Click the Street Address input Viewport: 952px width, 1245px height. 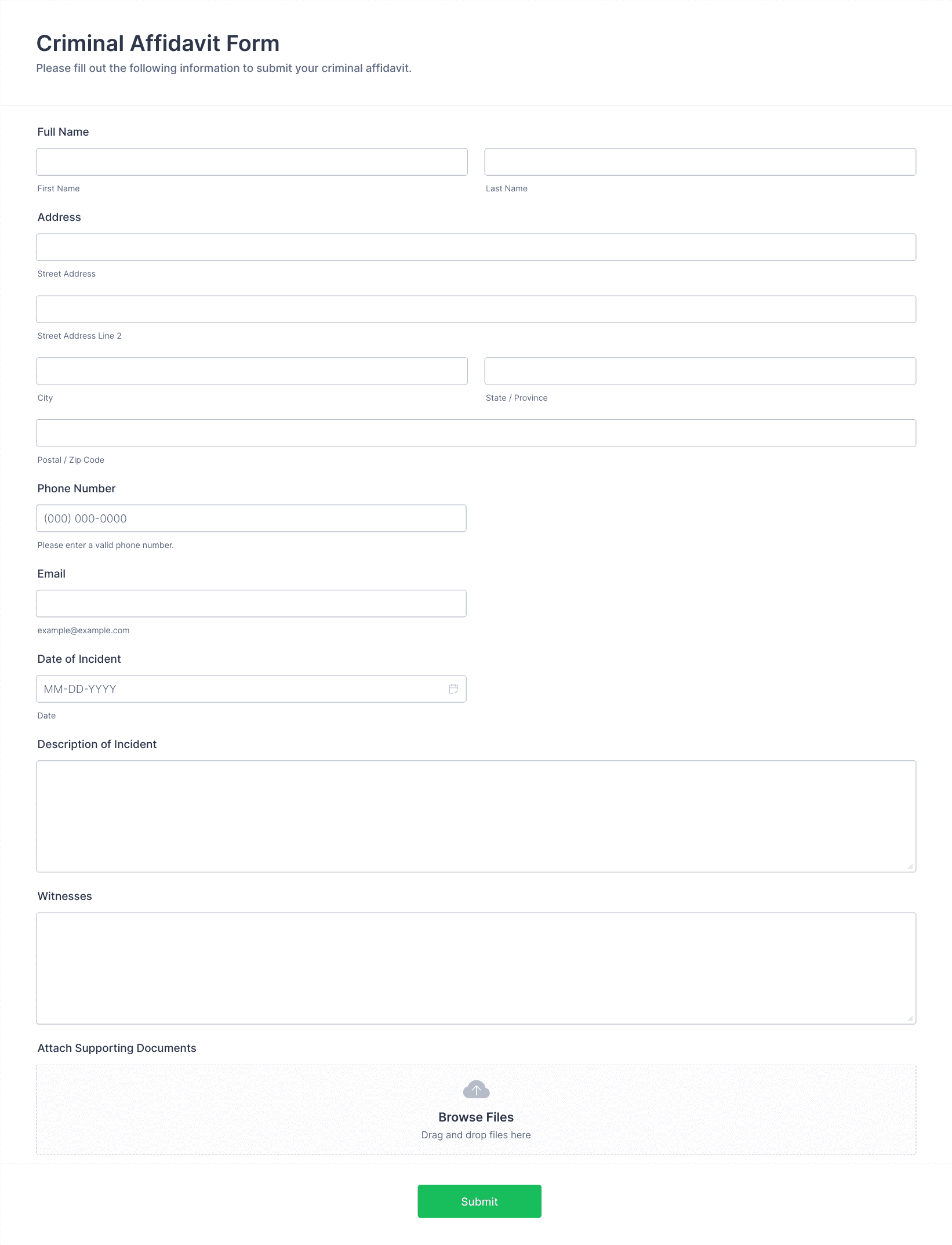(476, 247)
